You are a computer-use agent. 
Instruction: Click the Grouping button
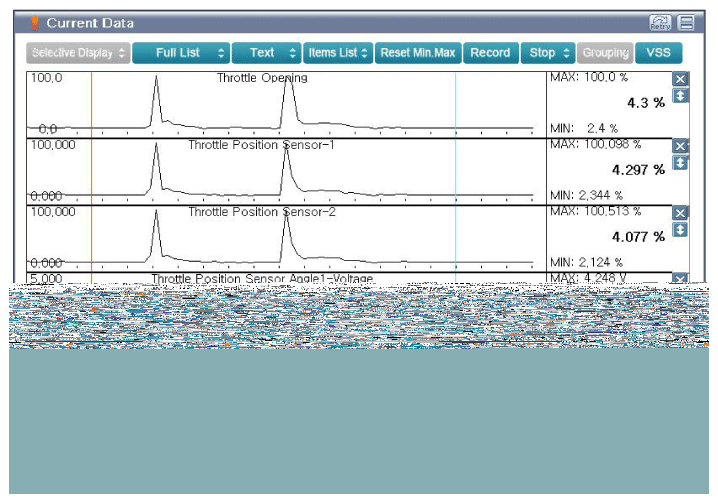point(604,53)
